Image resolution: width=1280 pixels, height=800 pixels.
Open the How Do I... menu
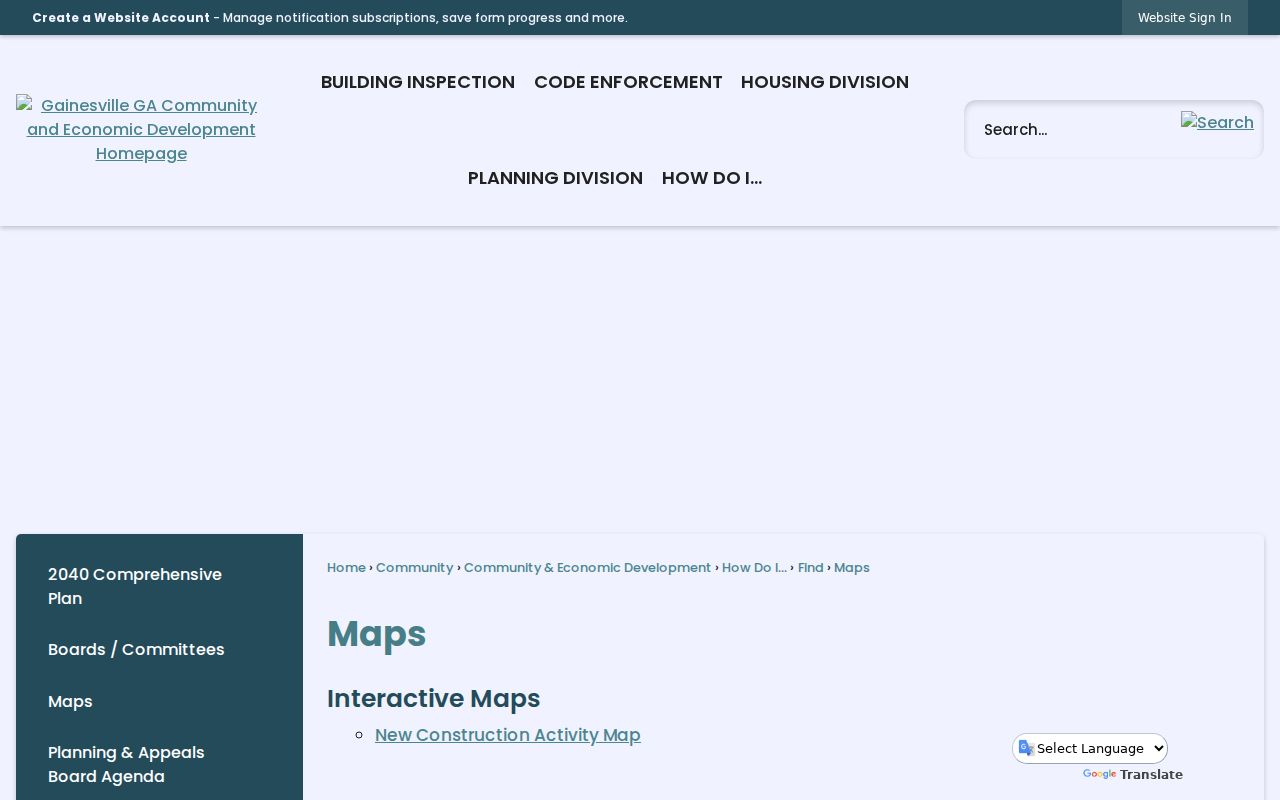pyautogui.click(x=712, y=178)
